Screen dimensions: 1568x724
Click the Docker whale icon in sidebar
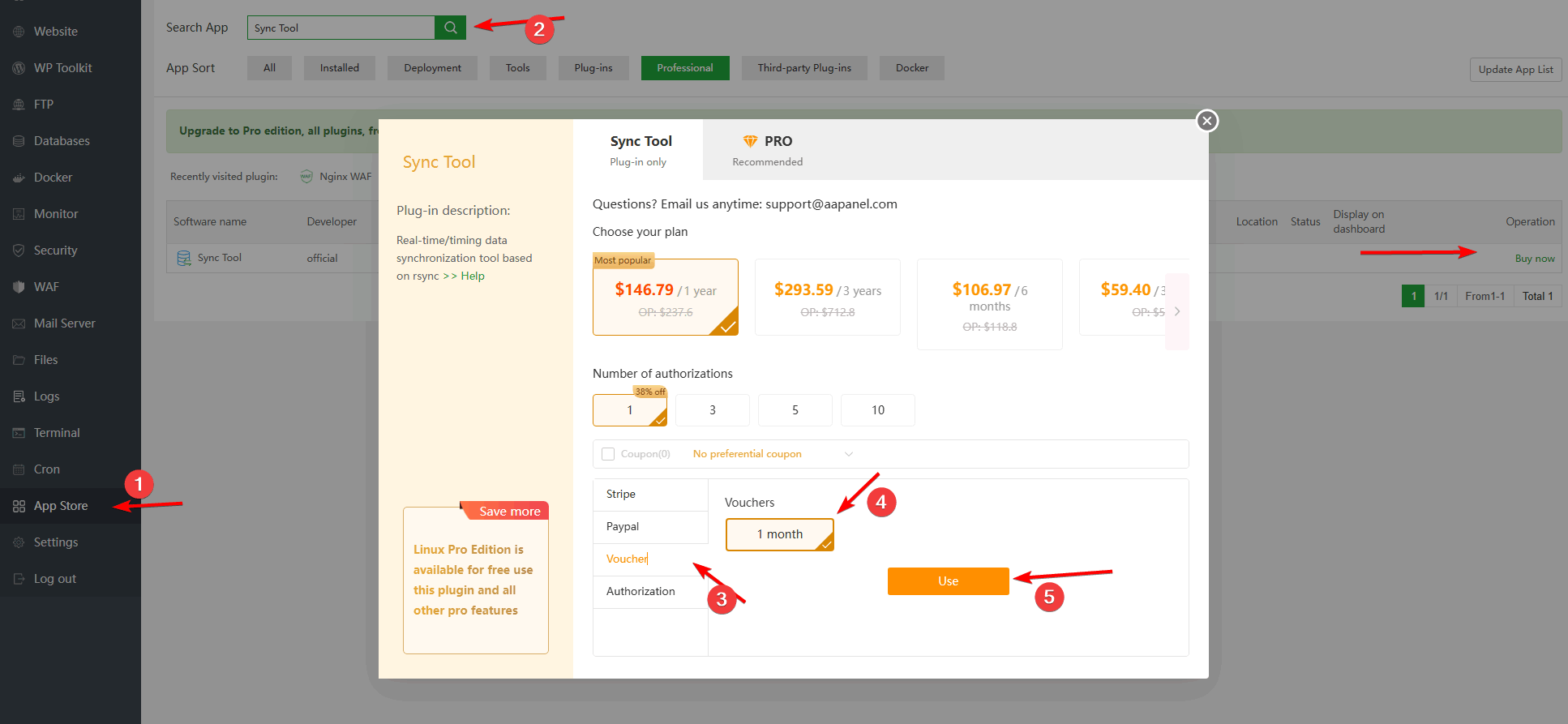click(x=19, y=178)
